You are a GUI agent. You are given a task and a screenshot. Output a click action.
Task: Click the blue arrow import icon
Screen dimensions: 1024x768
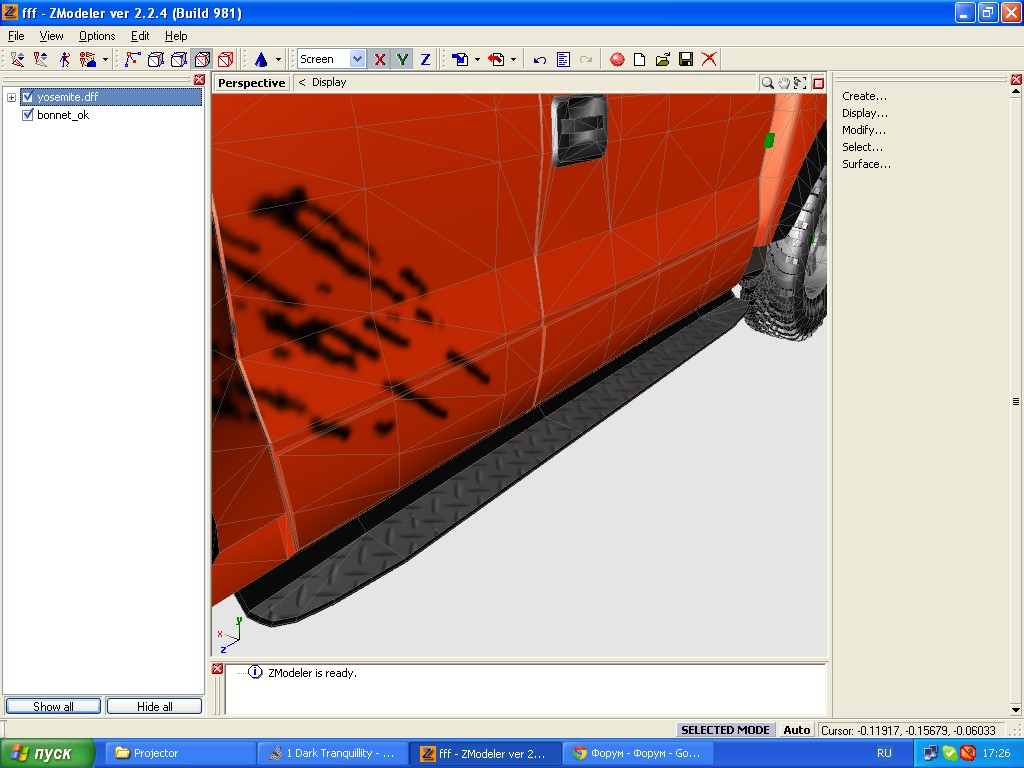pyautogui.click(x=460, y=59)
